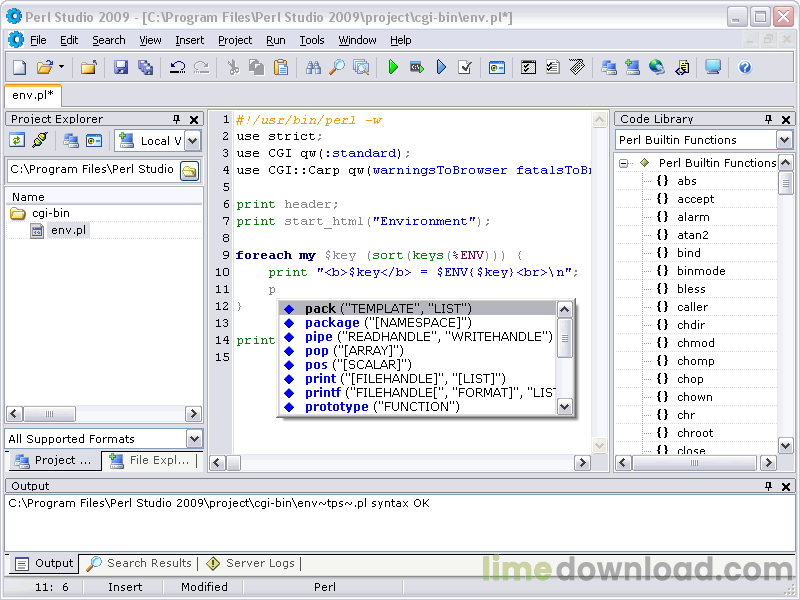Toggle the Output panel pin
The image size is (800, 600).
click(x=769, y=486)
